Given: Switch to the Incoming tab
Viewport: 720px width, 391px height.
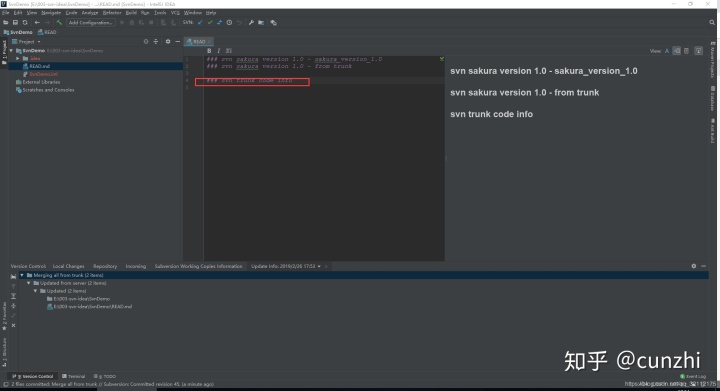Looking at the screenshot, I should click(136, 266).
